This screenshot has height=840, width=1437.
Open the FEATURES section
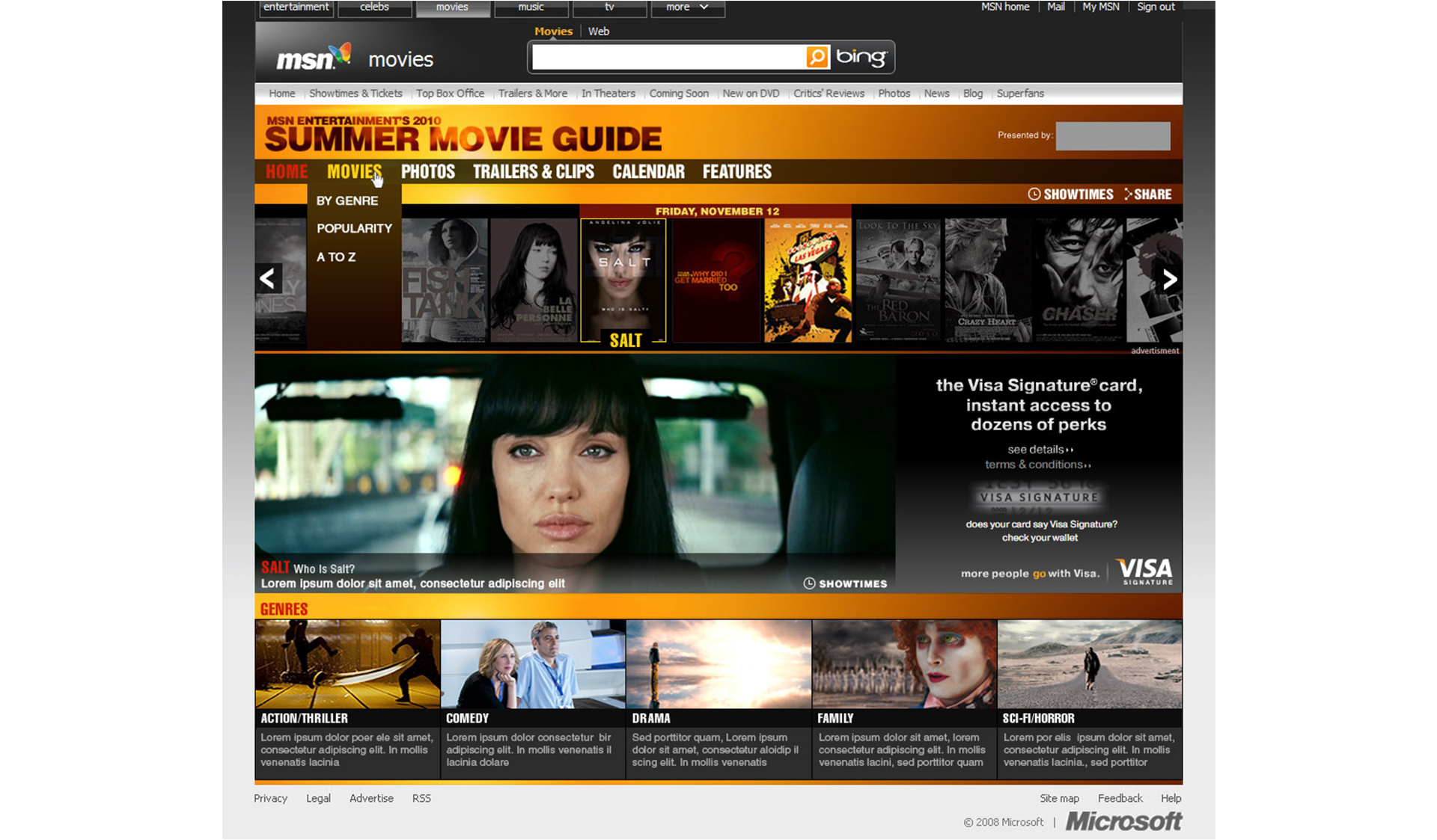(737, 172)
